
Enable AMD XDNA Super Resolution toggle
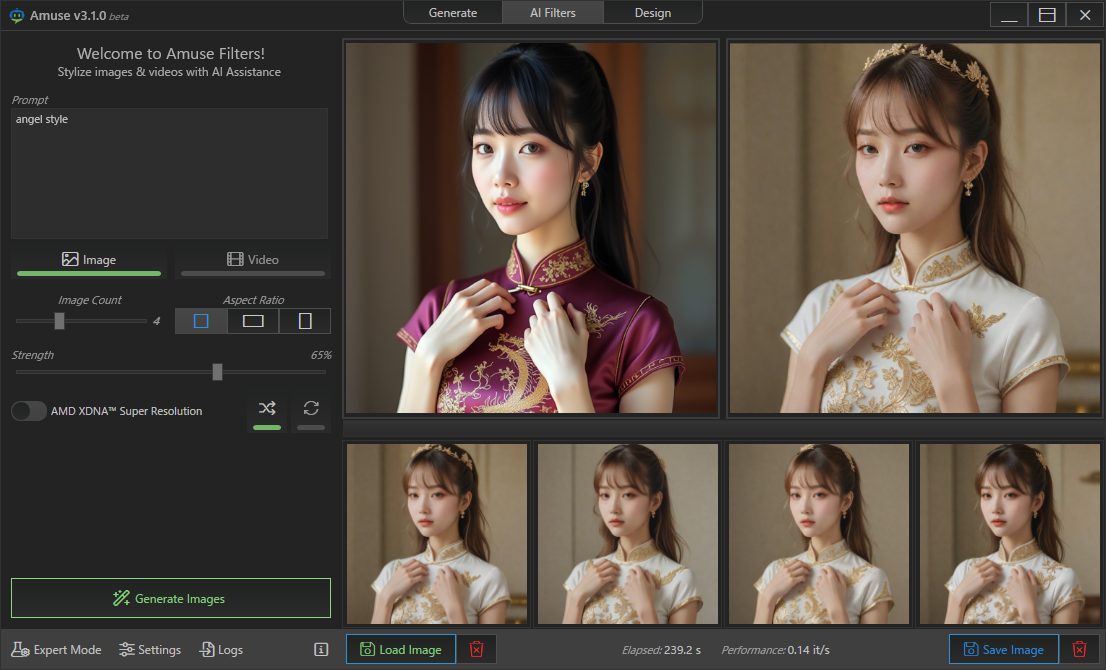tap(29, 411)
